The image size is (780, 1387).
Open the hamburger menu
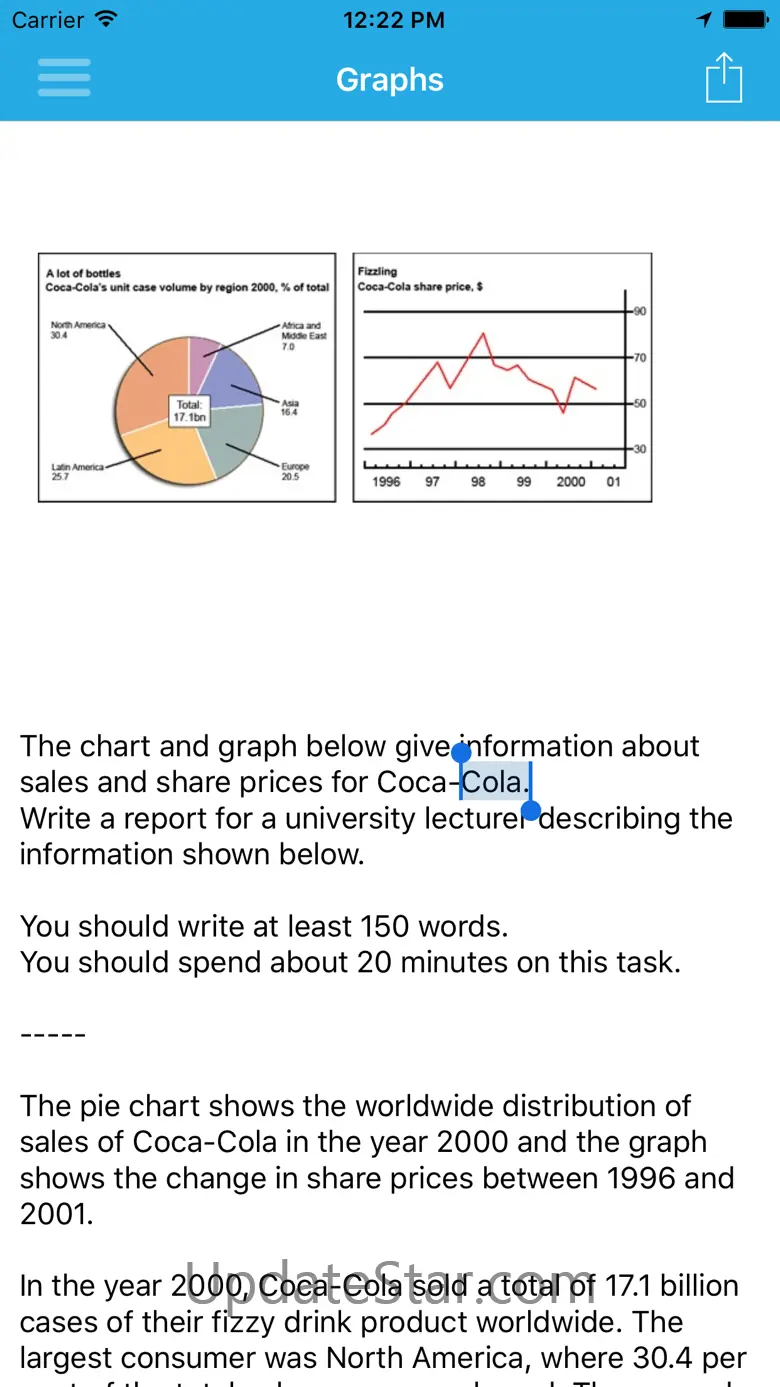[x=64, y=78]
